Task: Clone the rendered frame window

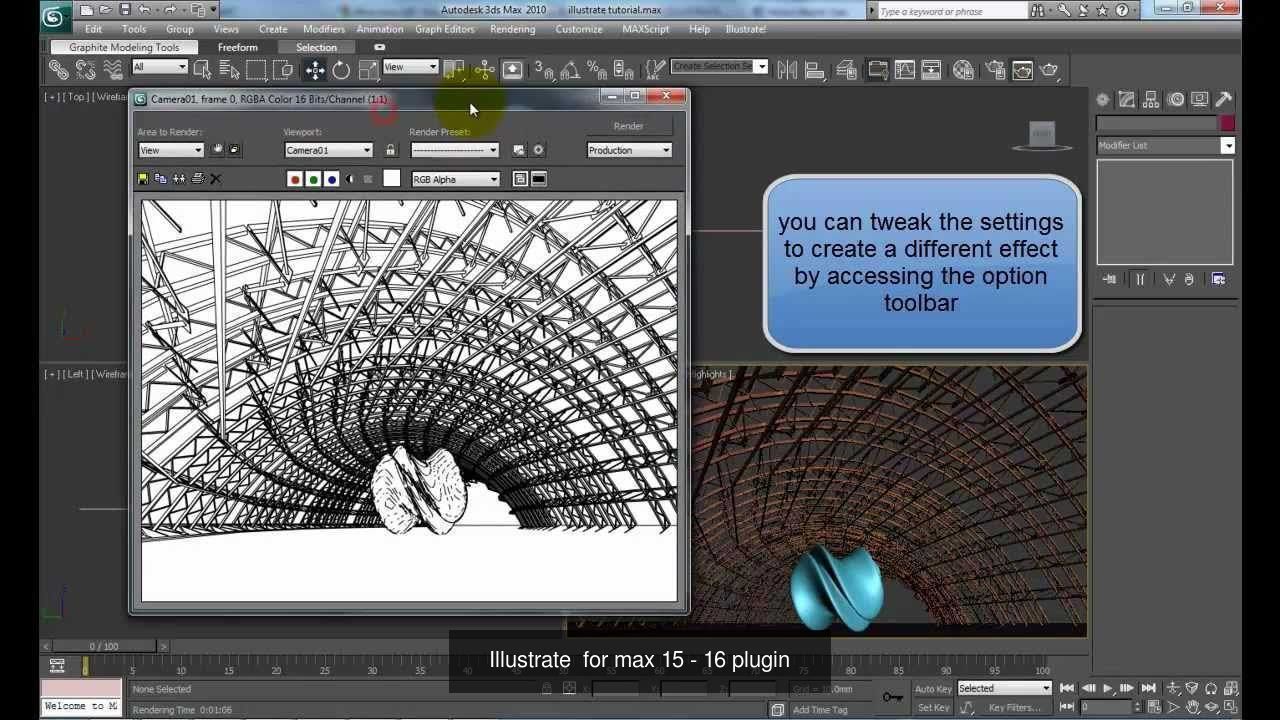Action: click(179, 179)
